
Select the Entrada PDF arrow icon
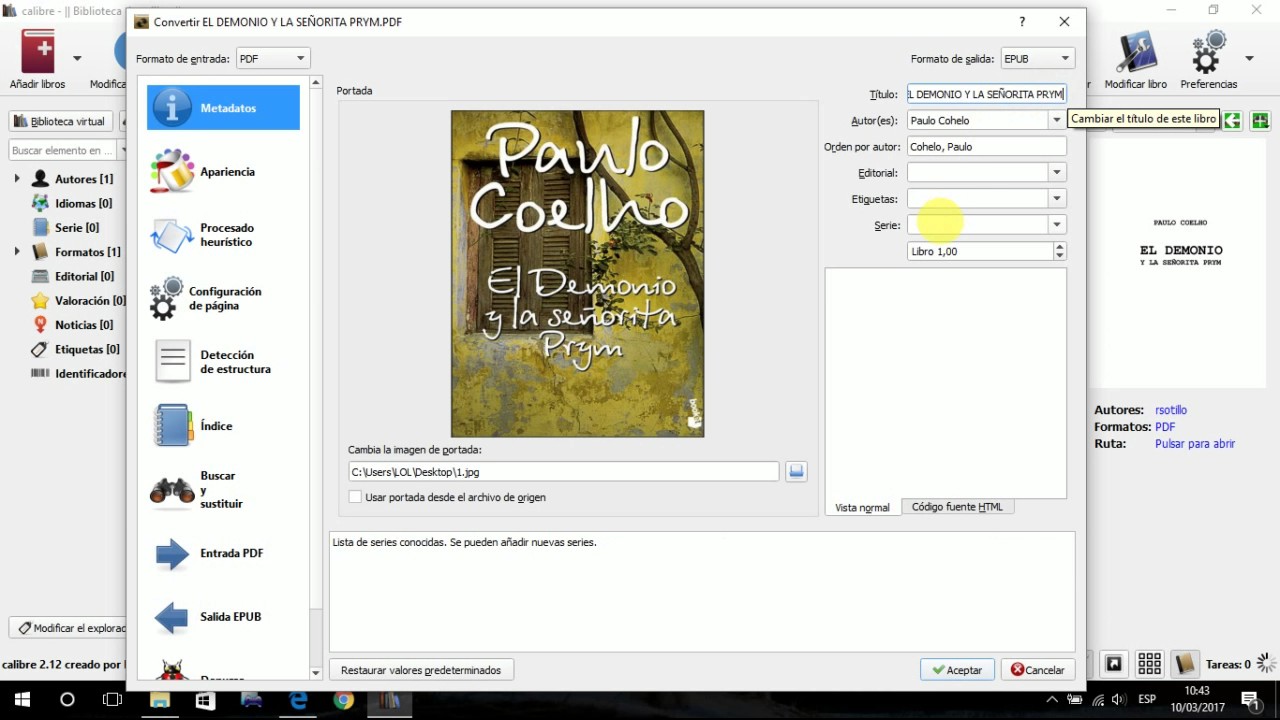172,553
